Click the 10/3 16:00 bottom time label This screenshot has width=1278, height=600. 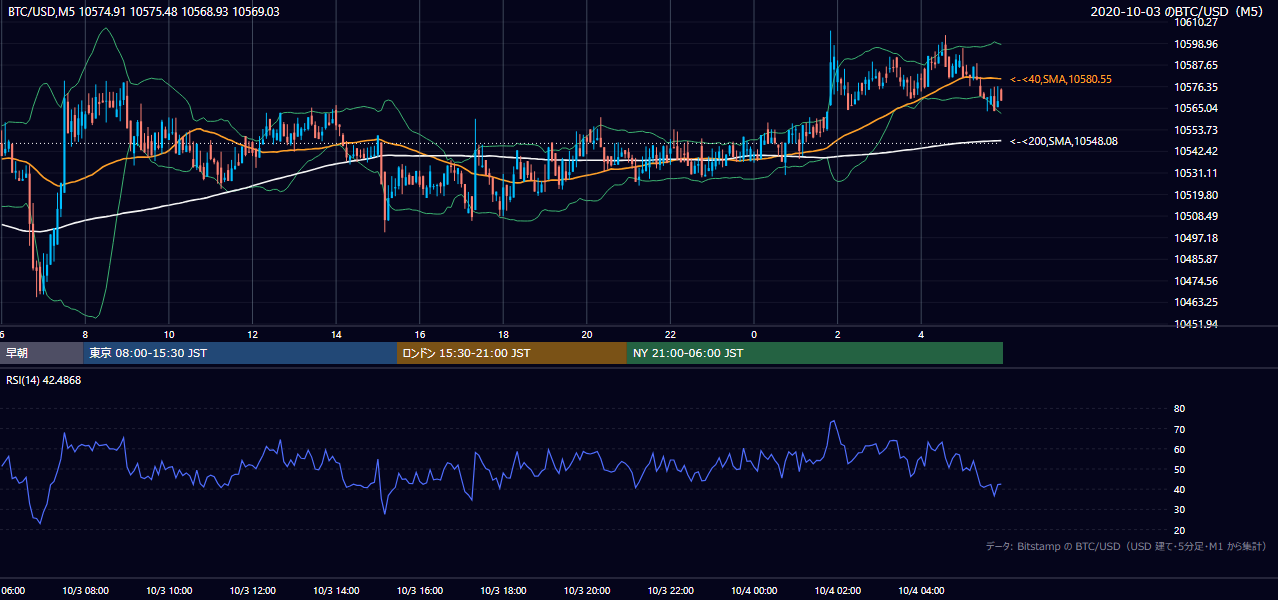point(420,591)
